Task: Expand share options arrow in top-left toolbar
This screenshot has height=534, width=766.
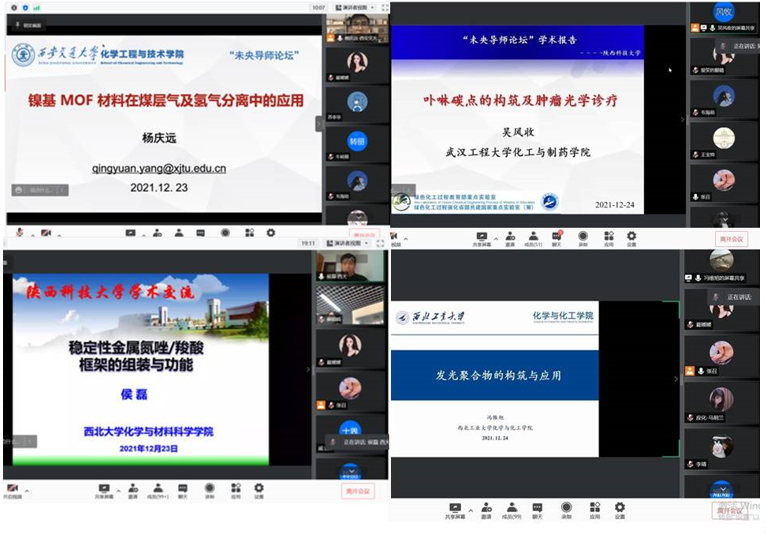Action: 144,235
